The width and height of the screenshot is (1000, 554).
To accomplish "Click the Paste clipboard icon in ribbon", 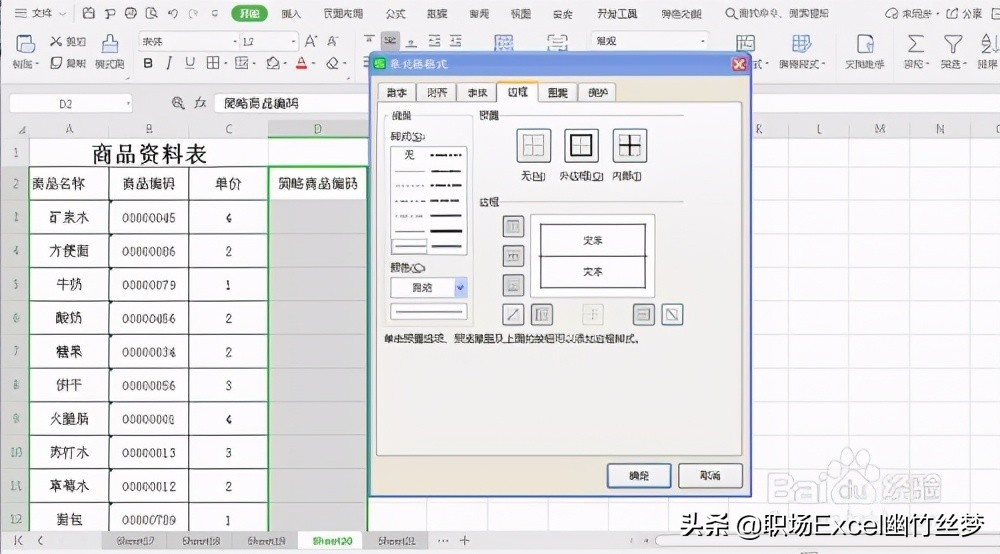I will point(25,43).
